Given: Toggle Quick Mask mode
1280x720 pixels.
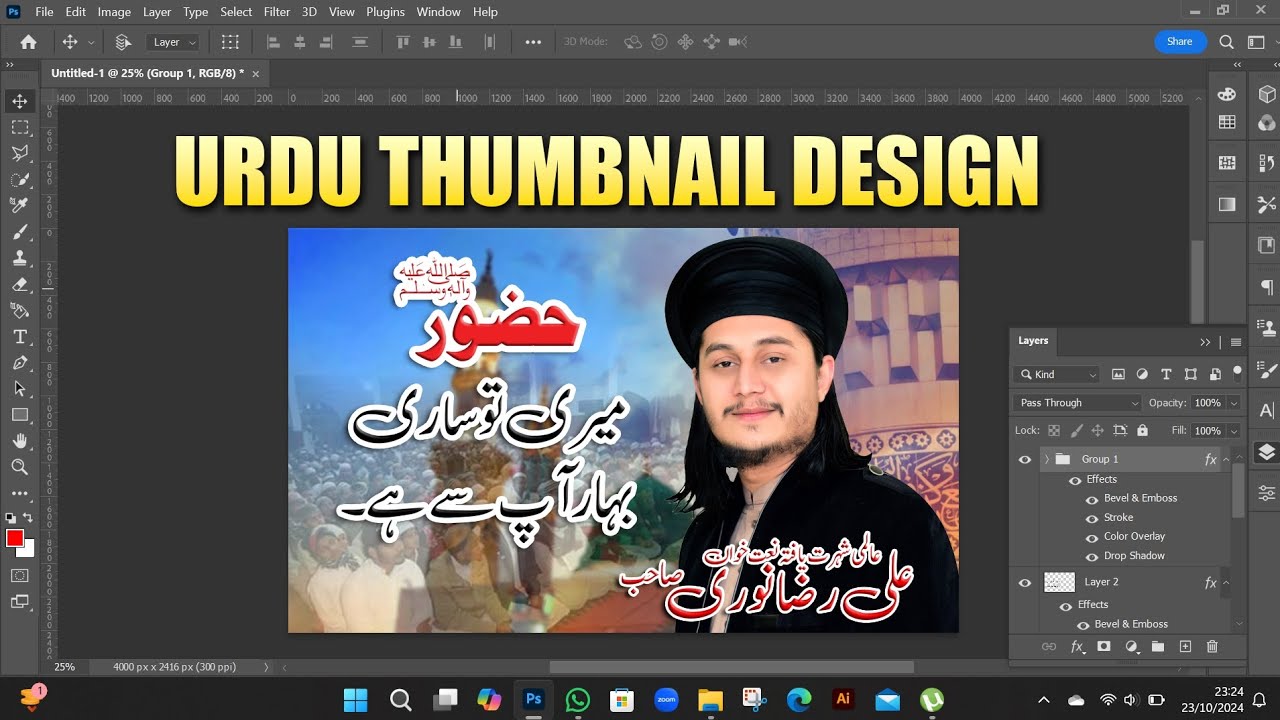Looking at the screenshot, I should coord(19,576).
